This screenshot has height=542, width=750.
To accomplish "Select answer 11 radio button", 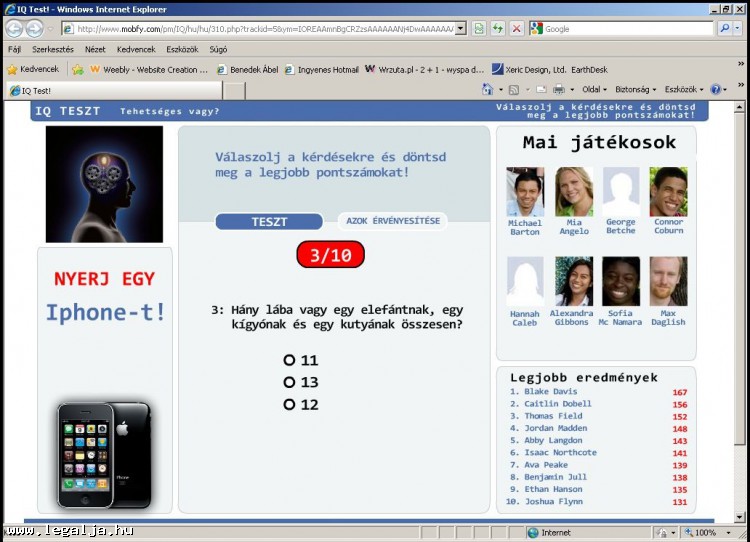I will [x=289, y=360].
